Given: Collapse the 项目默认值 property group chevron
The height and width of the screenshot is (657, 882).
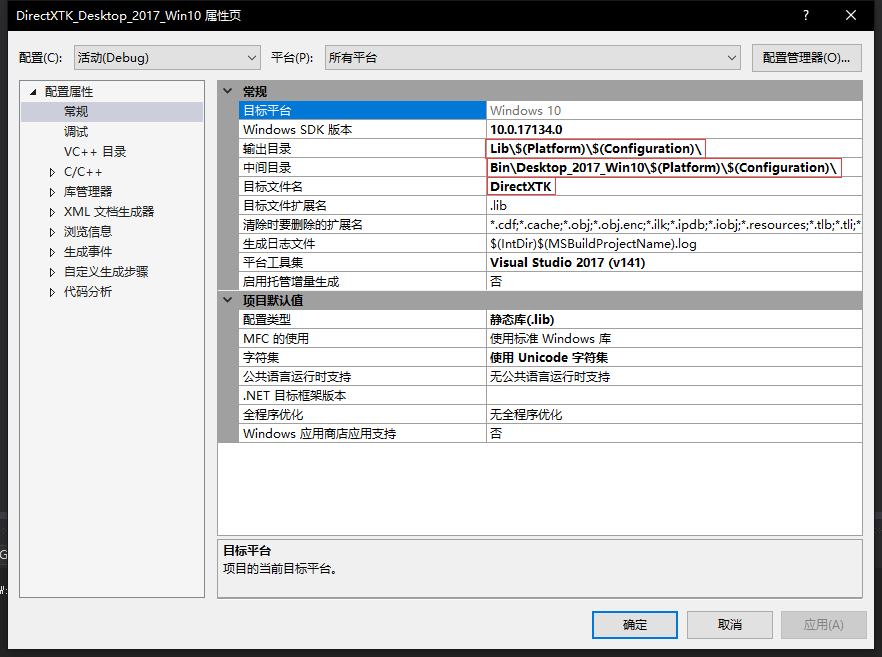Looking at the screenshot, I should pos(228,300).
